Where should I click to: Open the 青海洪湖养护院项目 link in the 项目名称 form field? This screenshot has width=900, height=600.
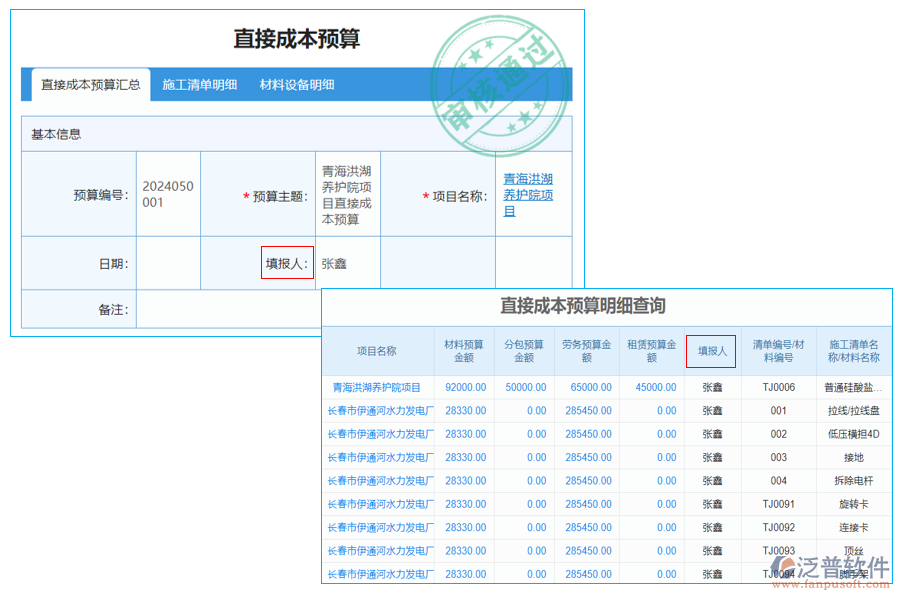click(528, 195)
